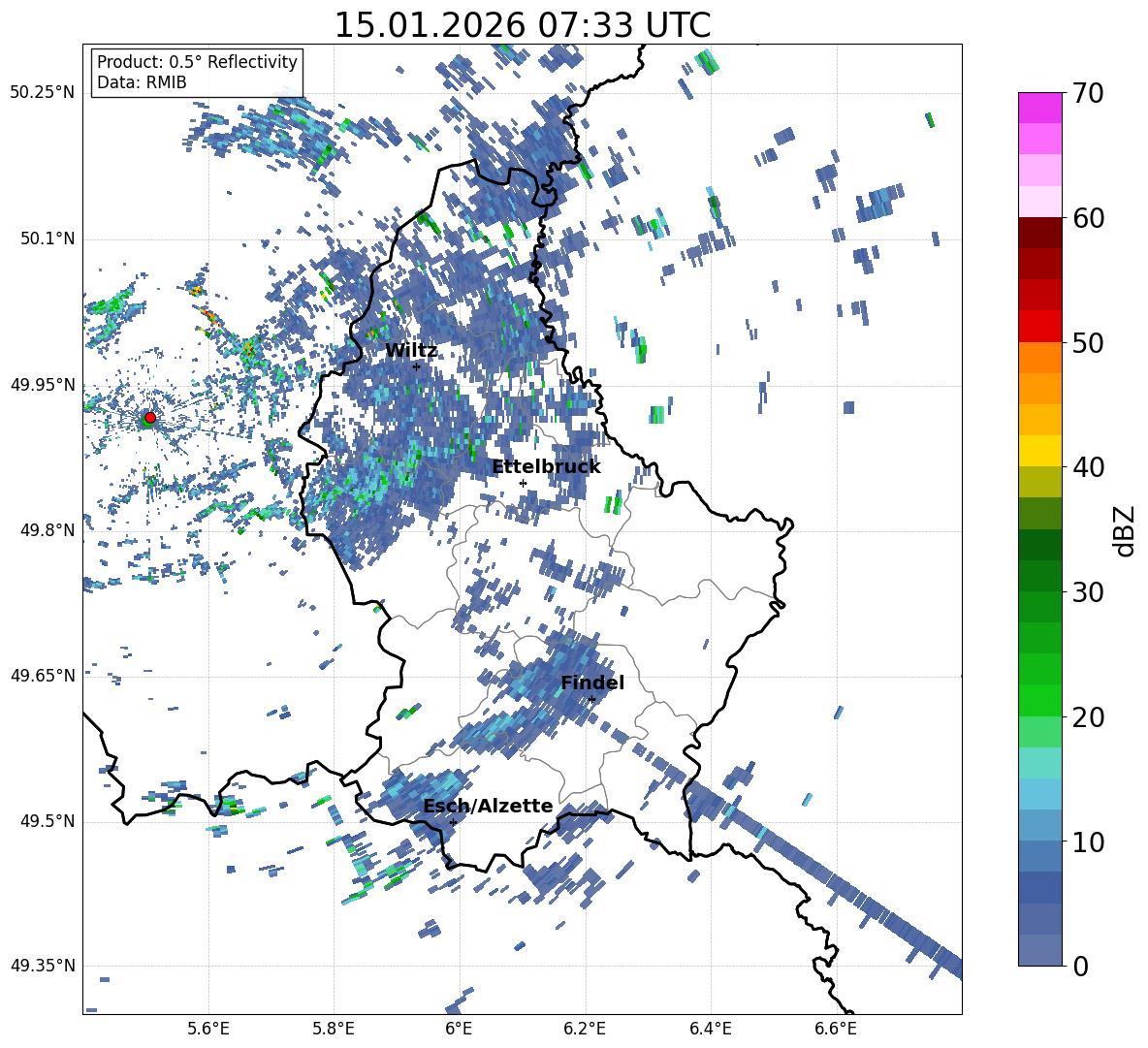Click the 40 value on the colorbar

pyautogui.click(x=1088, y=467)
